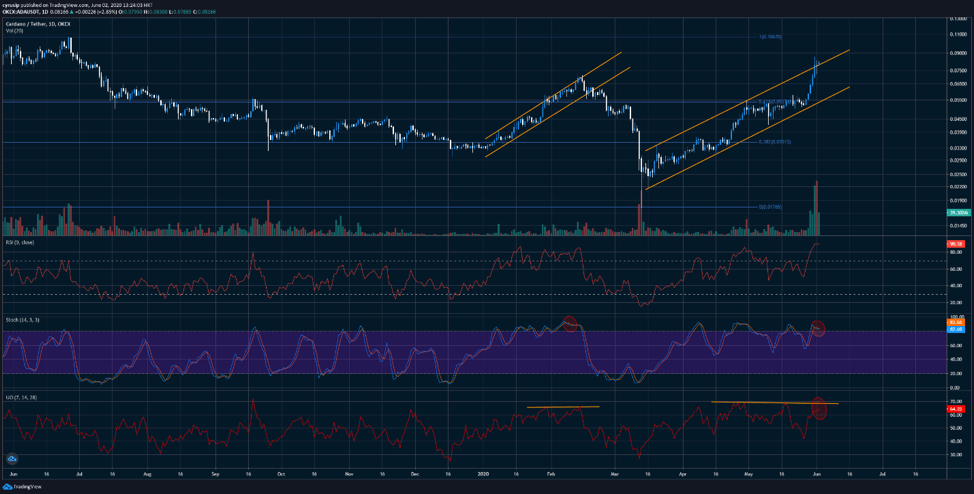Image resolution: width=974 pixels, height=494 pixels.
Task: Select the UO (7, 14, 28) indicator label
Action: point(22,396)
